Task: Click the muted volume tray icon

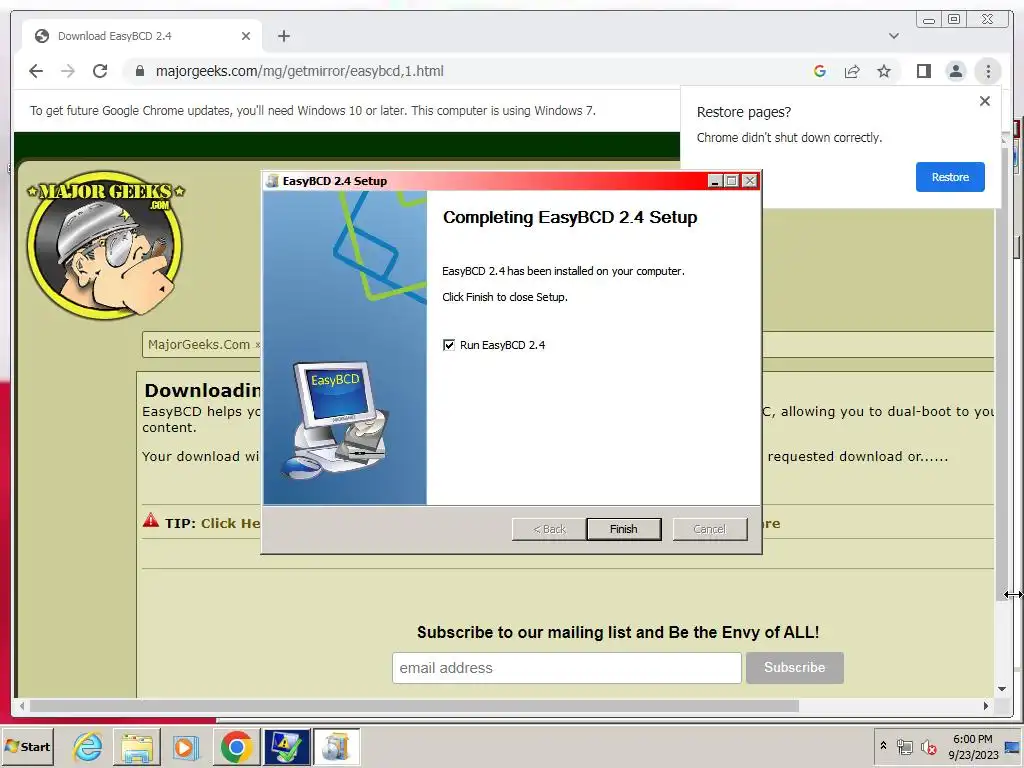Action: (x=929, y=746)
